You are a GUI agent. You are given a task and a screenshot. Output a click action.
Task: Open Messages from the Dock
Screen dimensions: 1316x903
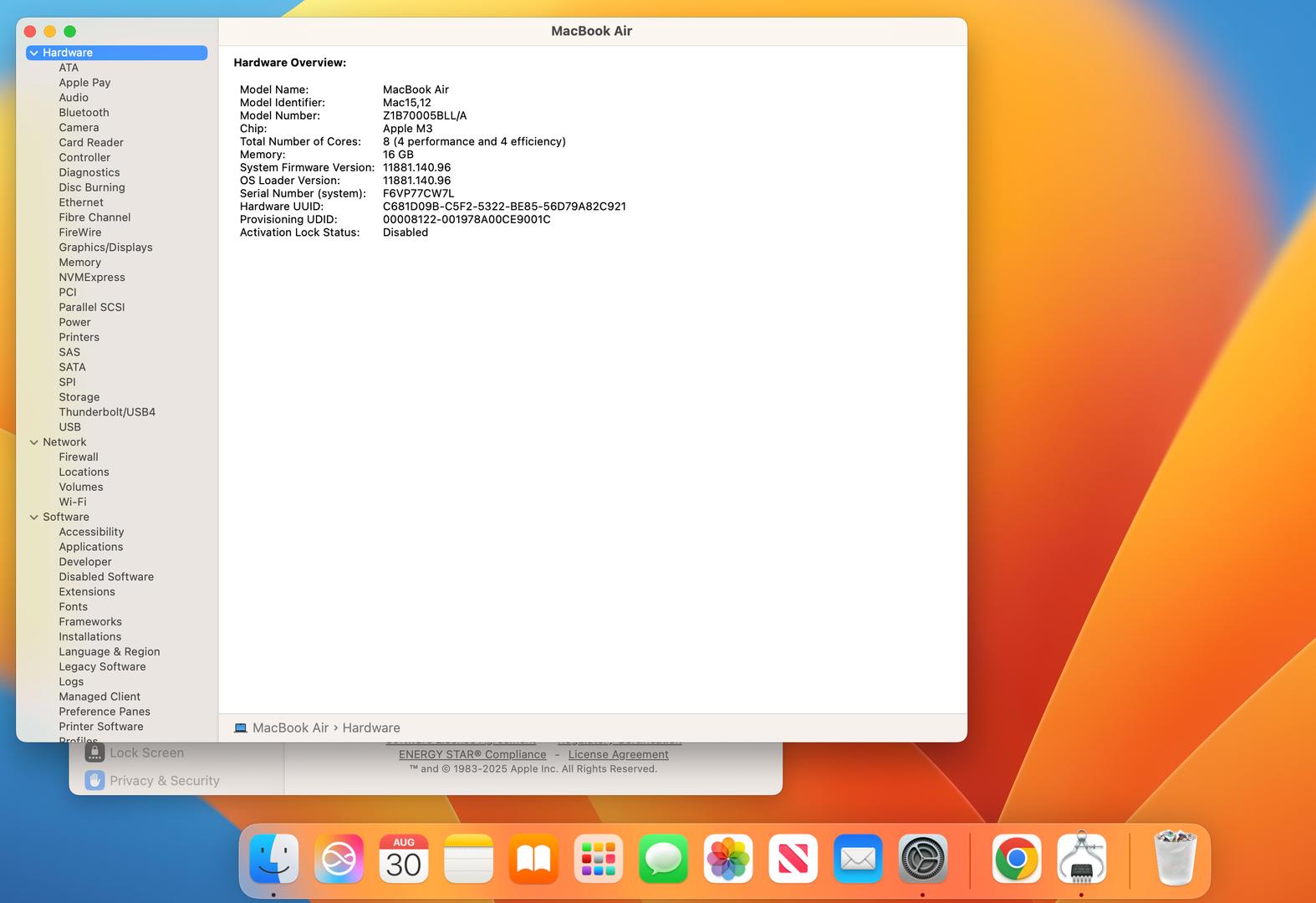(x=663, y=859)
